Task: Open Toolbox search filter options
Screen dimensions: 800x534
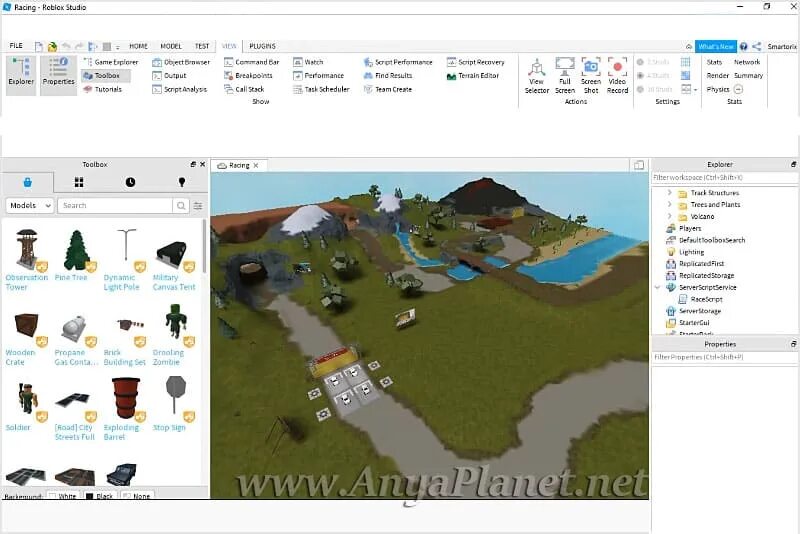Action: (x=198, y=206)
